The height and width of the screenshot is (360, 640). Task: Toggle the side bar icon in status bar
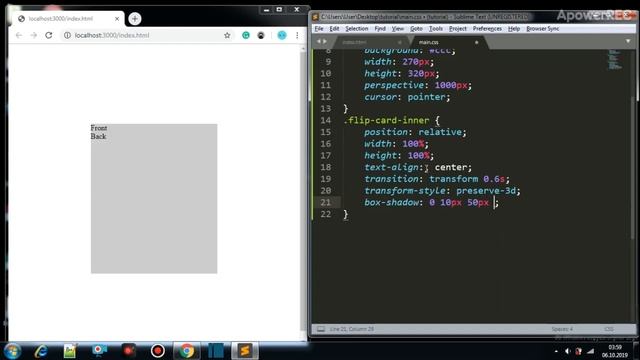tap(321, 329)
